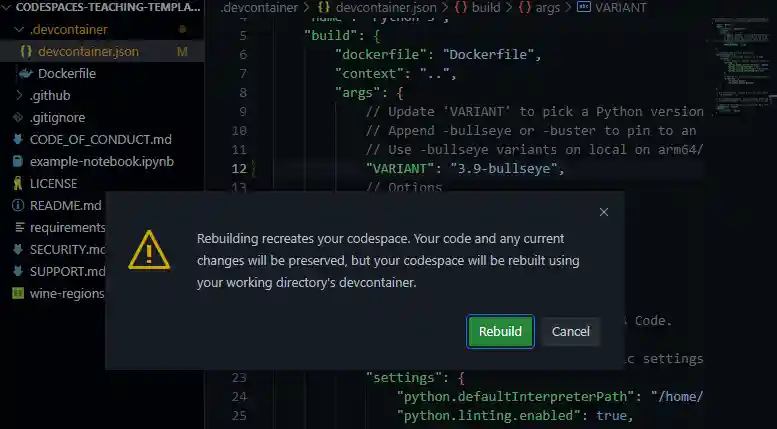Select the wine-regions file
The width and height of the screenshot is (777, 429).
(67, 293)
